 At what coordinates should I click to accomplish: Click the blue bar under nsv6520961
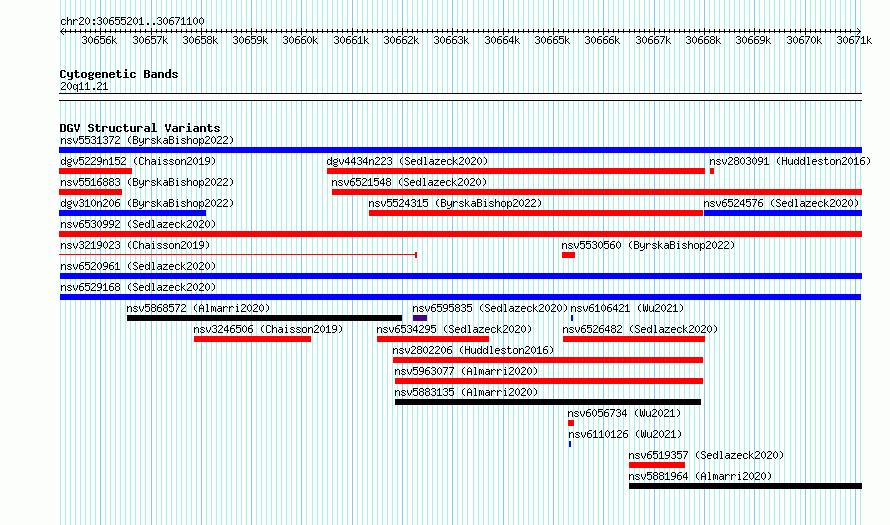click(x=460, y=276)
